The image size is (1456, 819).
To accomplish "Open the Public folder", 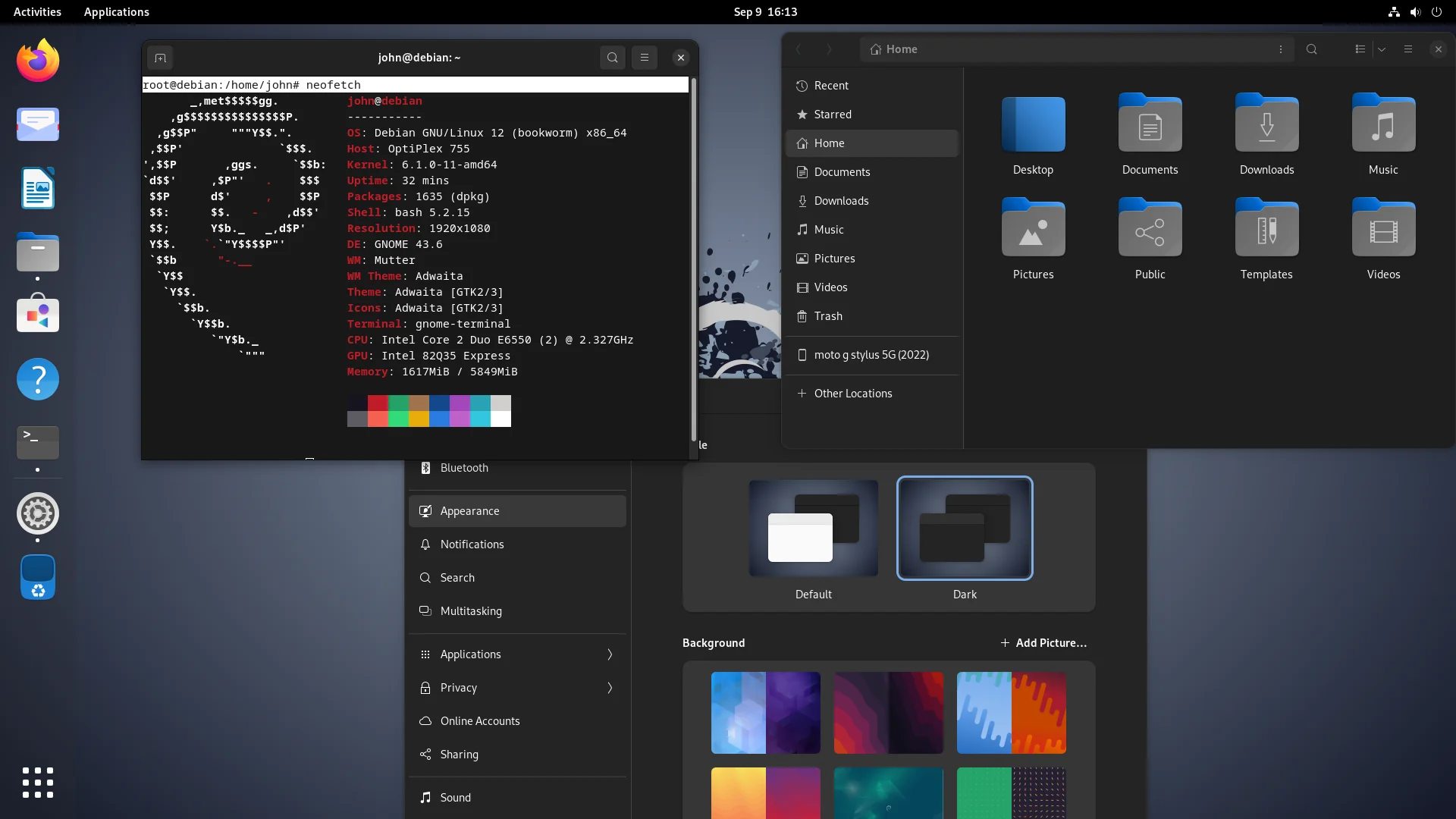I will click(1150, 240).
